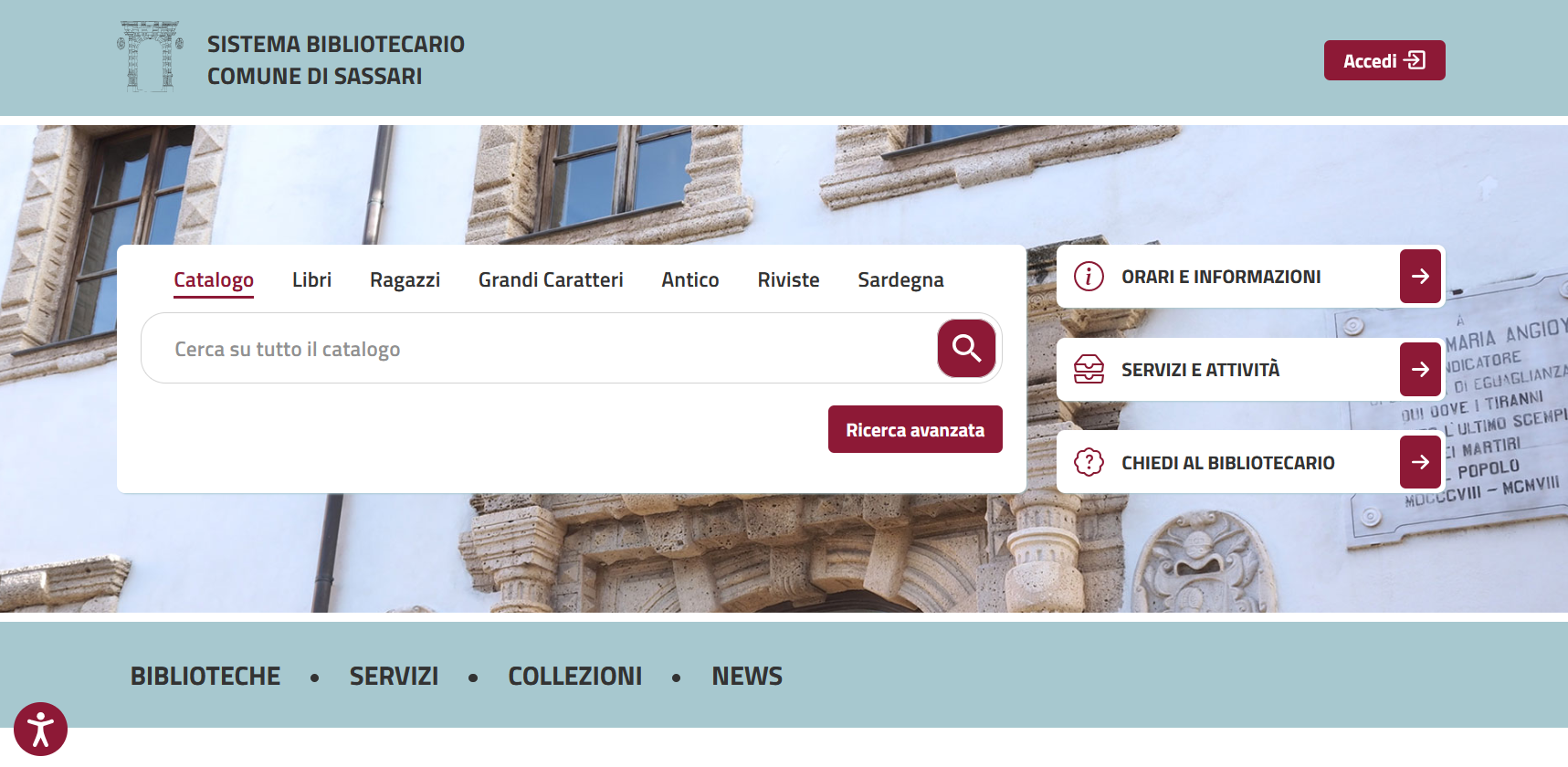Open the accessibility options icon

[40, 730]
